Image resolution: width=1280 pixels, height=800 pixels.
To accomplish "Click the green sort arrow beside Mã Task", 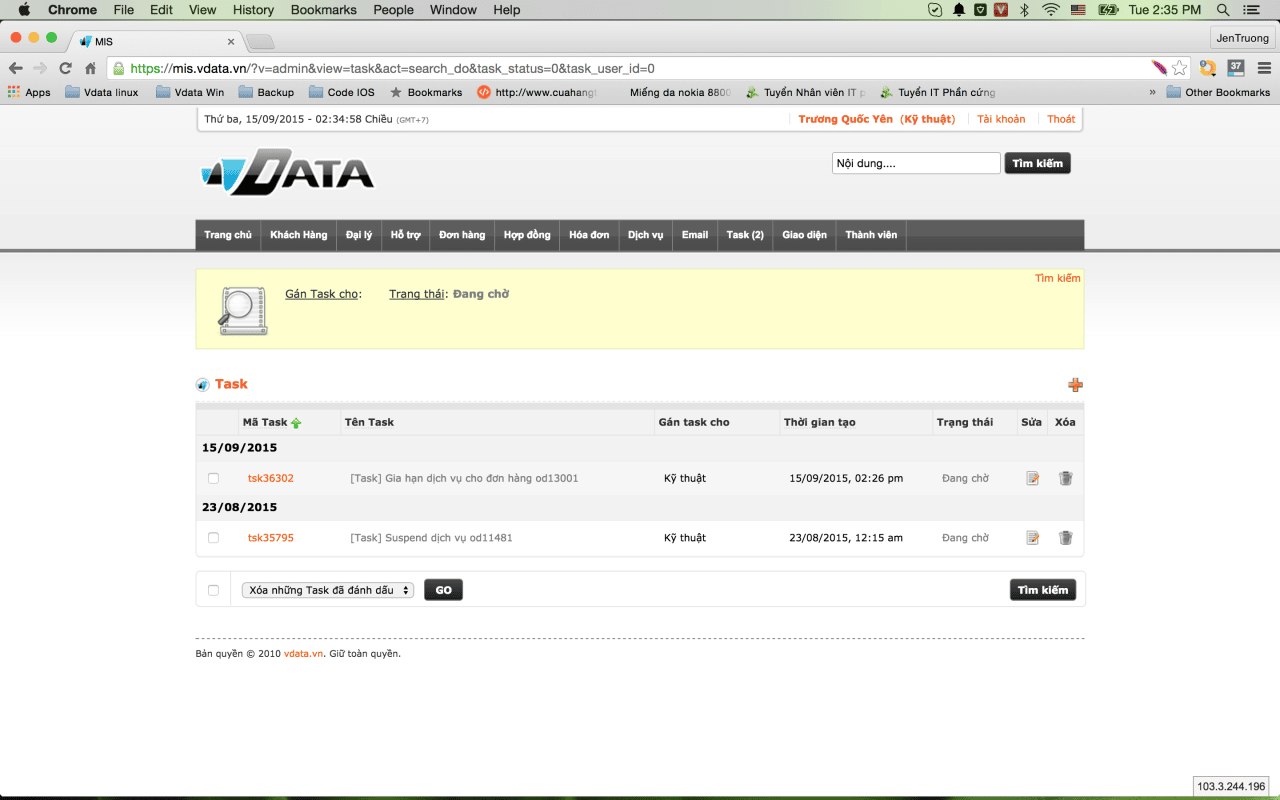I will (296, 423).
